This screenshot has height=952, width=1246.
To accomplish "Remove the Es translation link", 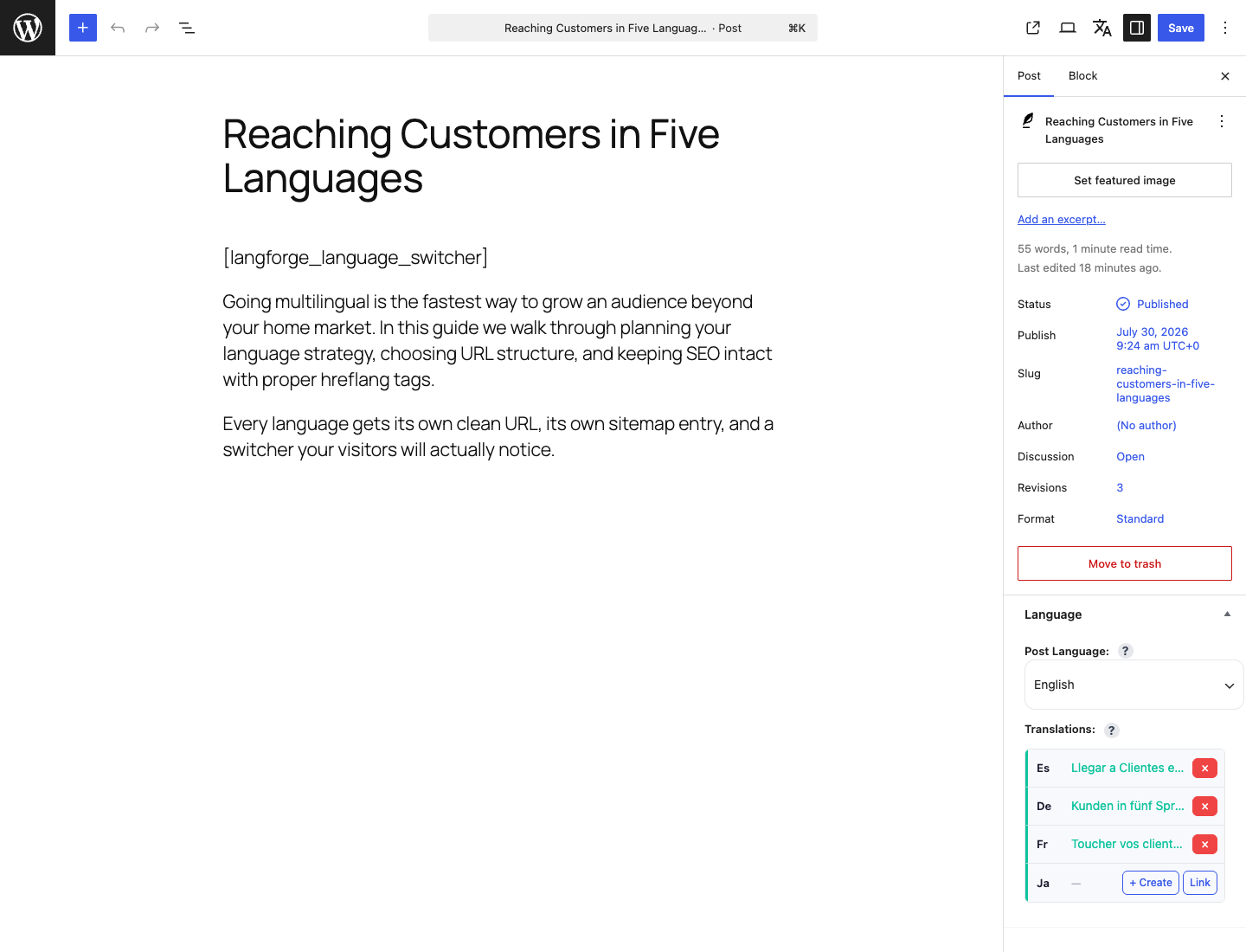I will coord(1204,768).
